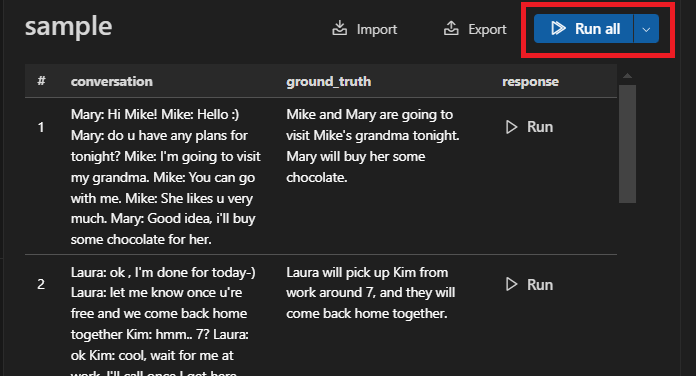This screenshot has width=696, height=376.
Task: Click the response column header
Action: (530, 82)
